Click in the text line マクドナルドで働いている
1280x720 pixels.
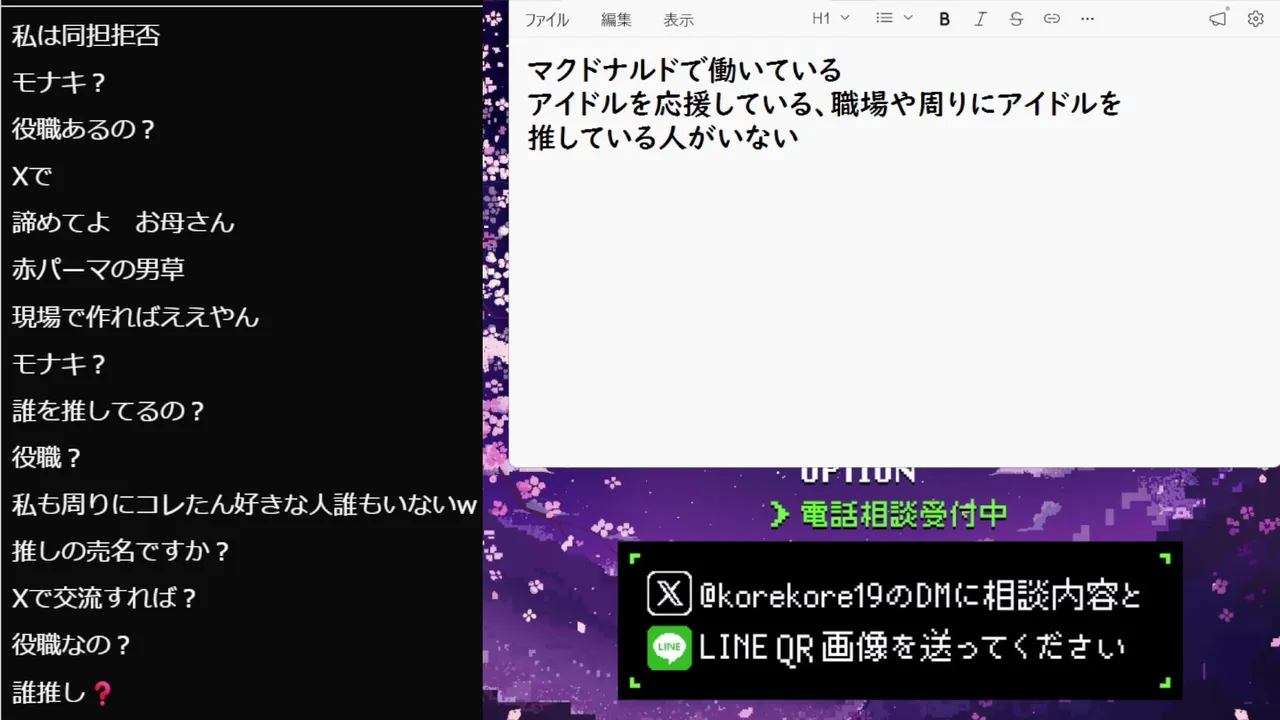685,70
